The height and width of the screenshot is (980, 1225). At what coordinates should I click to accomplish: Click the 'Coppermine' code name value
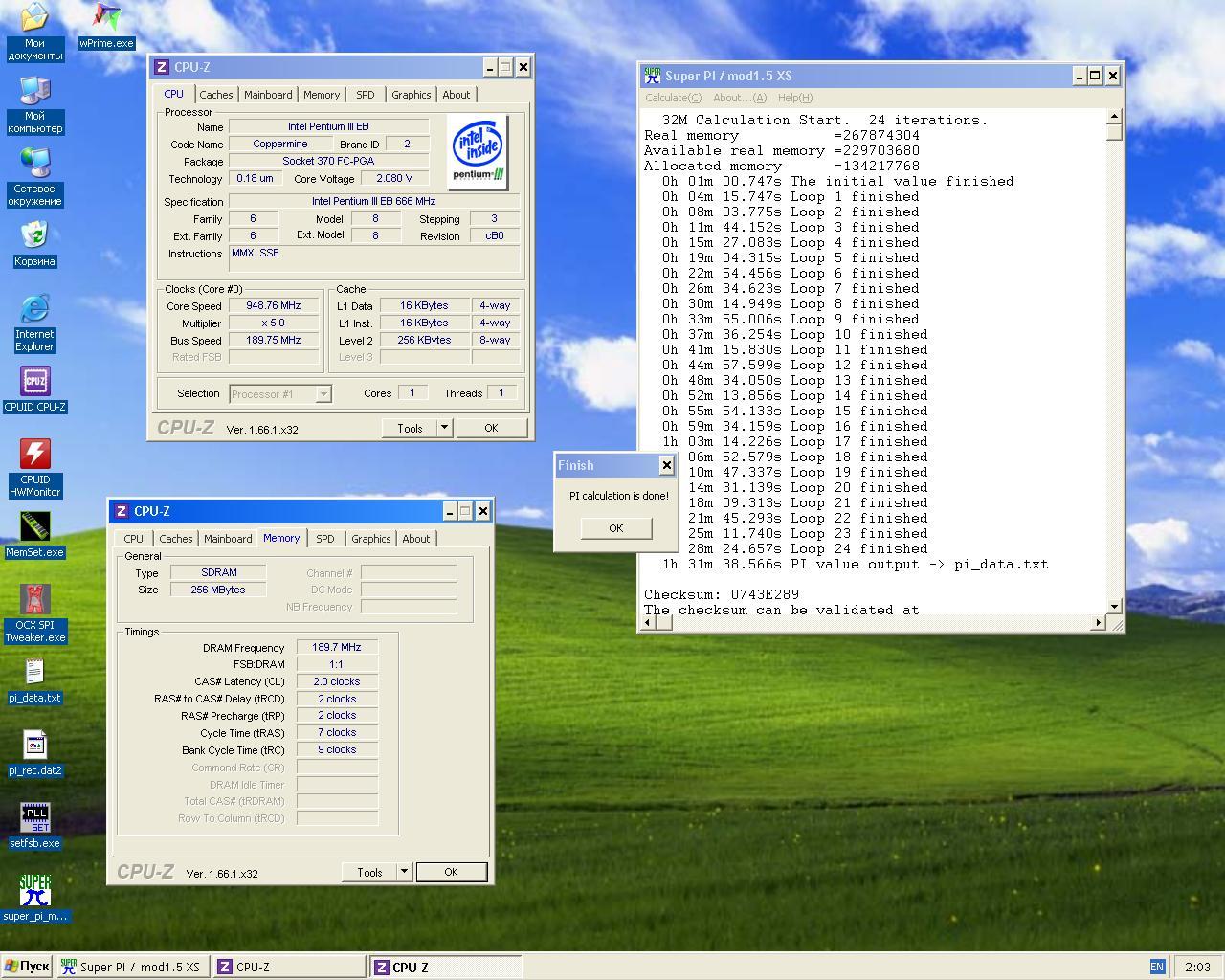[280, 145]
